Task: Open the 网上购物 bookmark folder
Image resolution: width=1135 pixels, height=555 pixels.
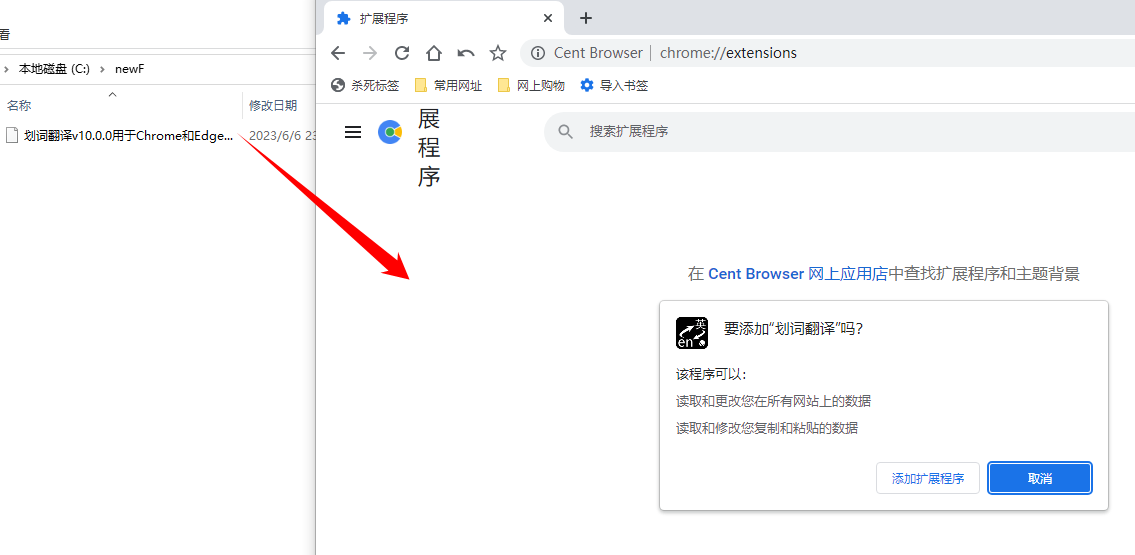Action: tap(531, 85)
